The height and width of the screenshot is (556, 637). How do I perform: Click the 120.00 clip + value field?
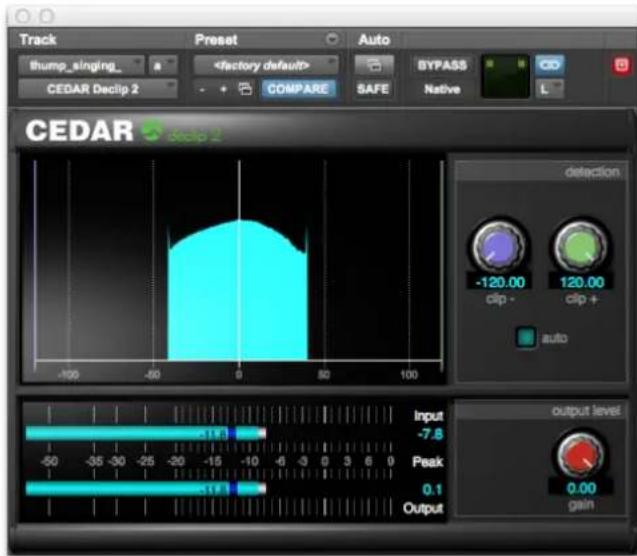point(581,282)
